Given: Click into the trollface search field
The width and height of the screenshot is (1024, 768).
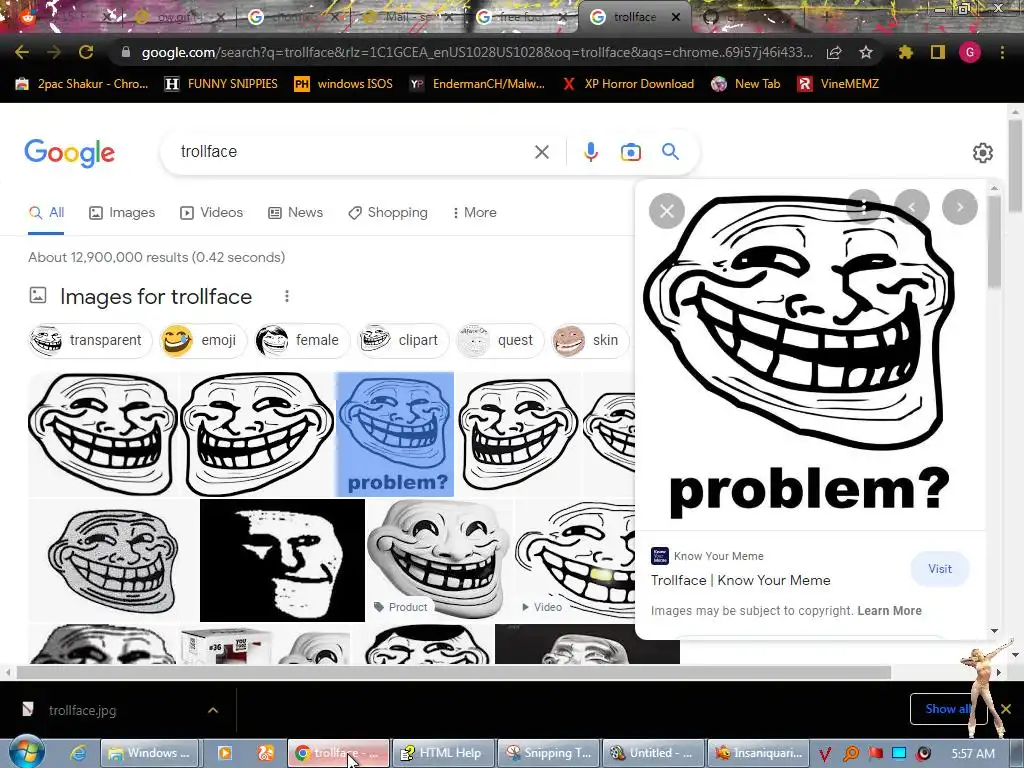Looking at the screenshot, I should point(353,152).
